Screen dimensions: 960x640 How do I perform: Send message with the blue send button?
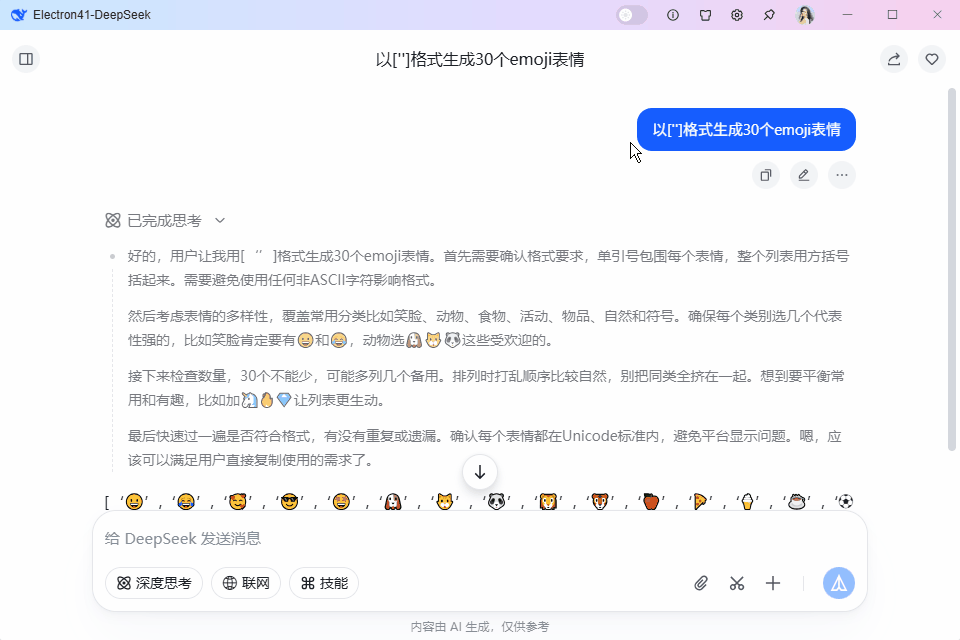point(839,583)
